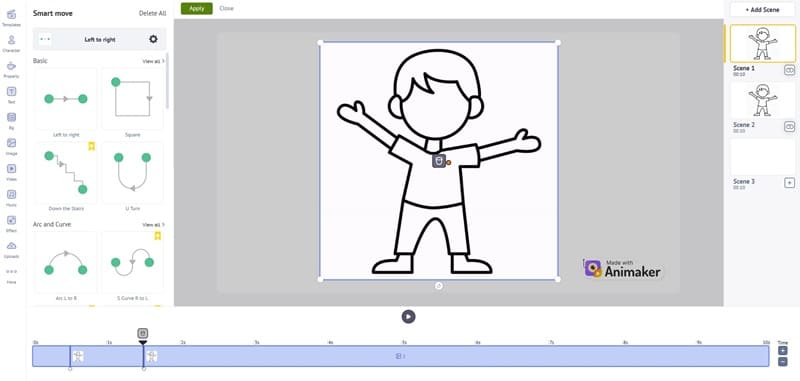Open transition options for Scene 2
The width and height of the screenshot is (800, 381).
789,126
